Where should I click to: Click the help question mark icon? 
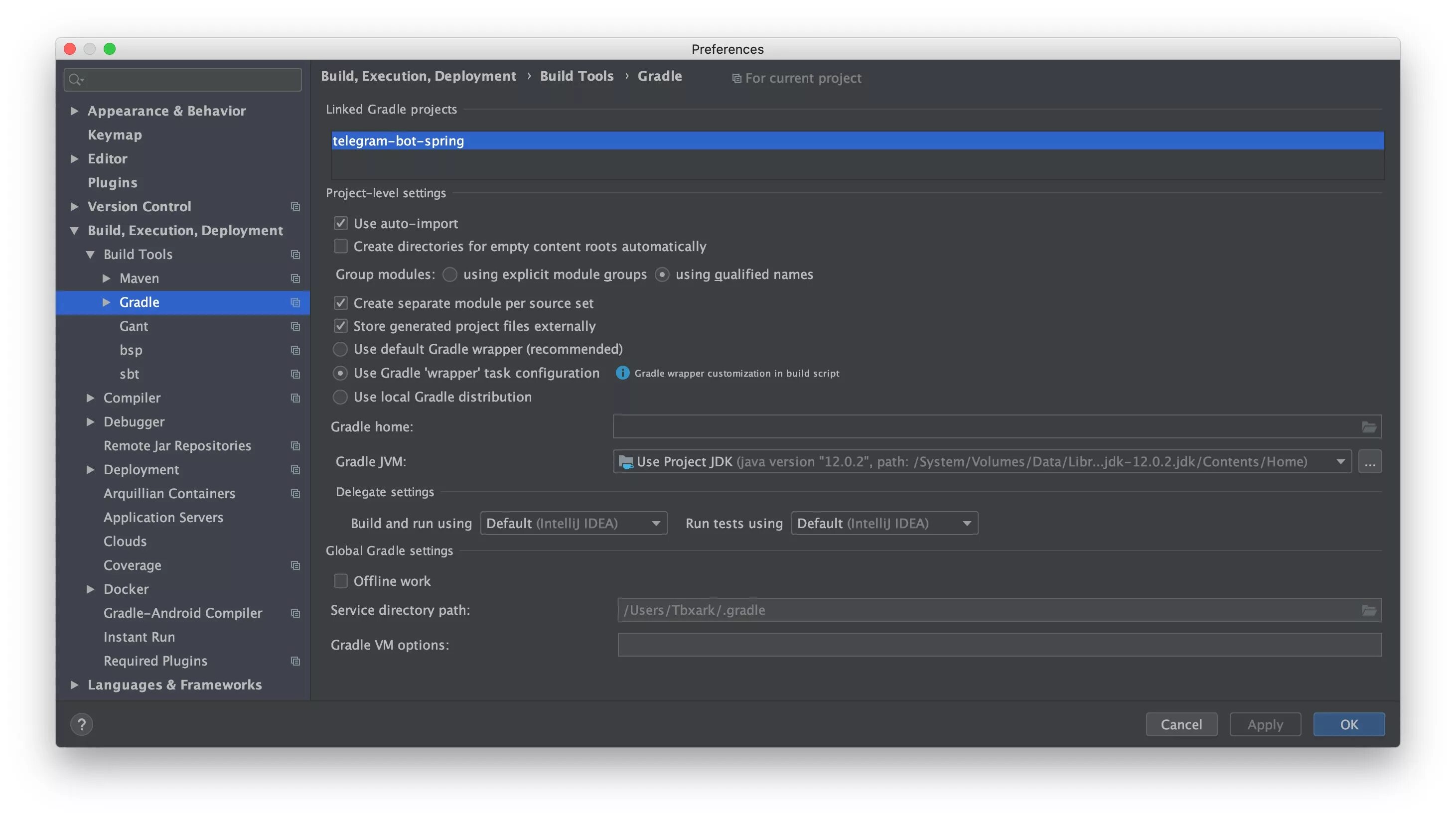click(x=81, y=724)
